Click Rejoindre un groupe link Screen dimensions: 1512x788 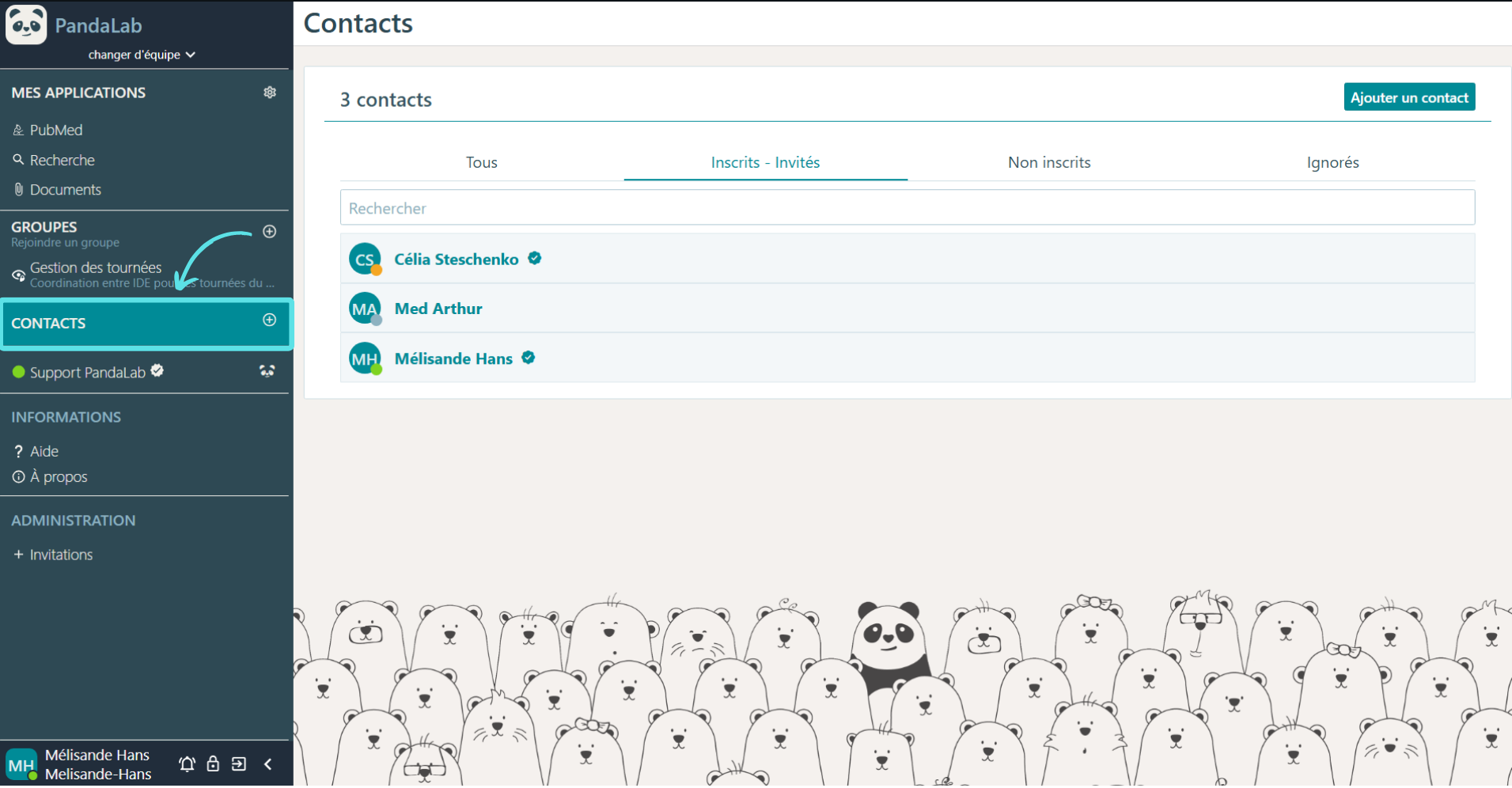click(65, 243)
